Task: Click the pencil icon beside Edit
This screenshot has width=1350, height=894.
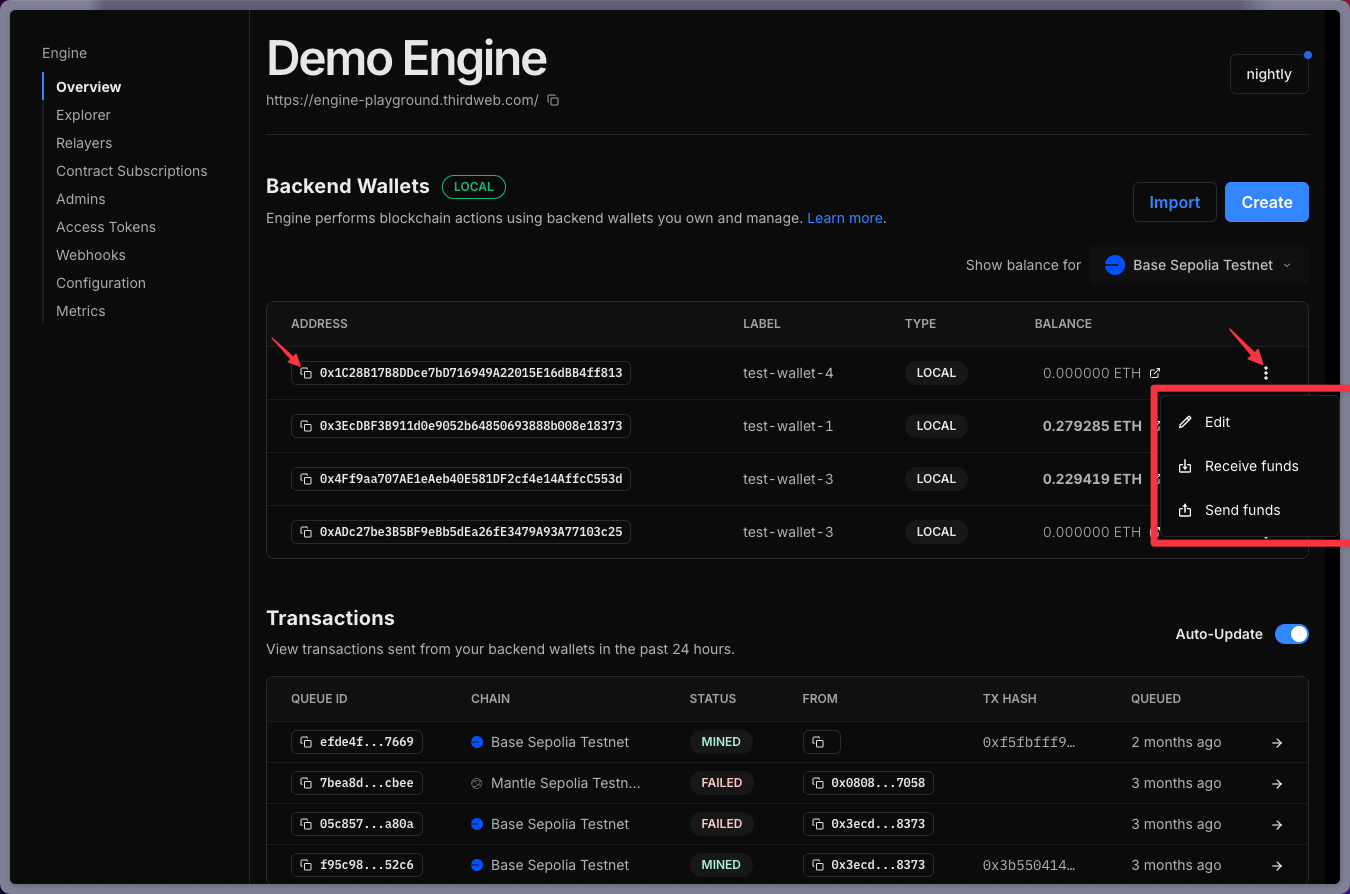Action: click(x=1185, y=422)
